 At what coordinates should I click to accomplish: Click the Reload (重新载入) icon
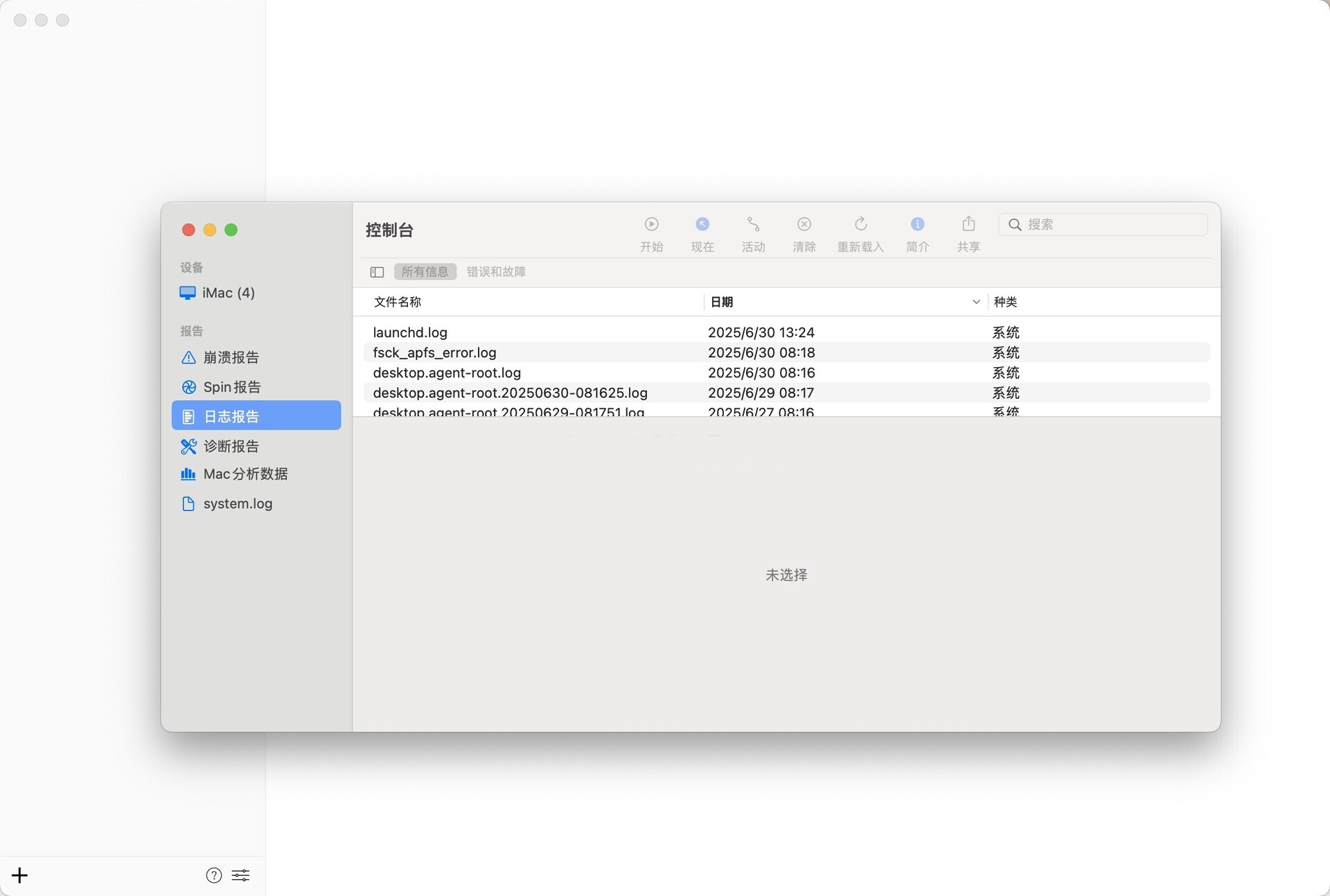[x=860, y=224]
